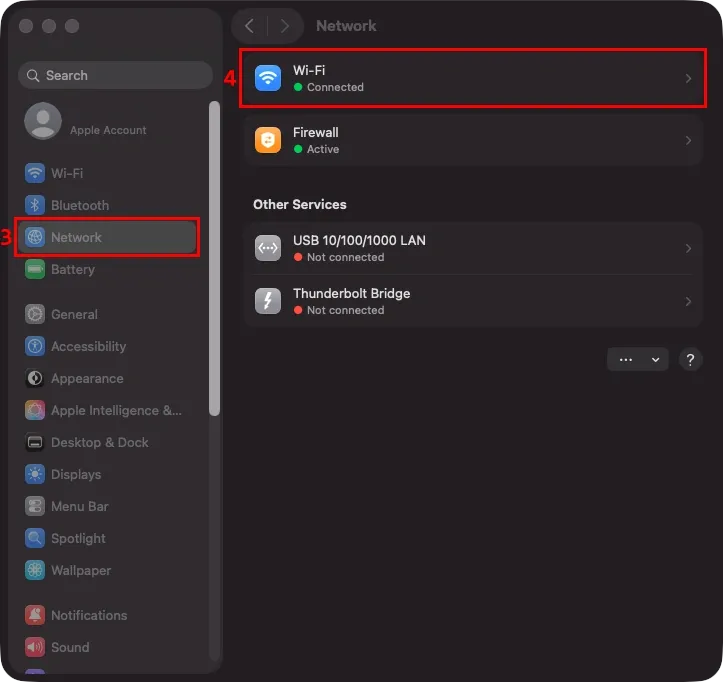723x682 pixels.
Task: Click the Wallpaper sidebar icon
Action: point(35,570)
